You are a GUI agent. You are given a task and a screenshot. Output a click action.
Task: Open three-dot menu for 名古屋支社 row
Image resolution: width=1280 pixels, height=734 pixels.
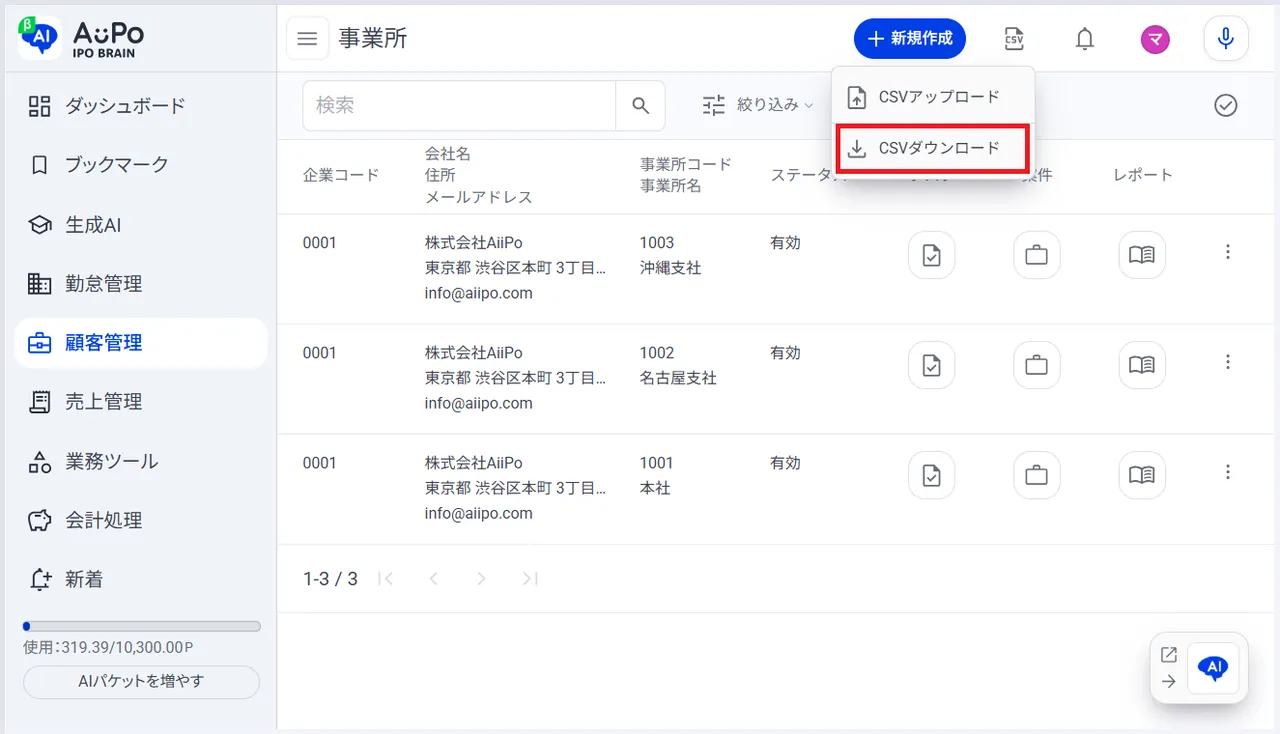click(1228, 362)
